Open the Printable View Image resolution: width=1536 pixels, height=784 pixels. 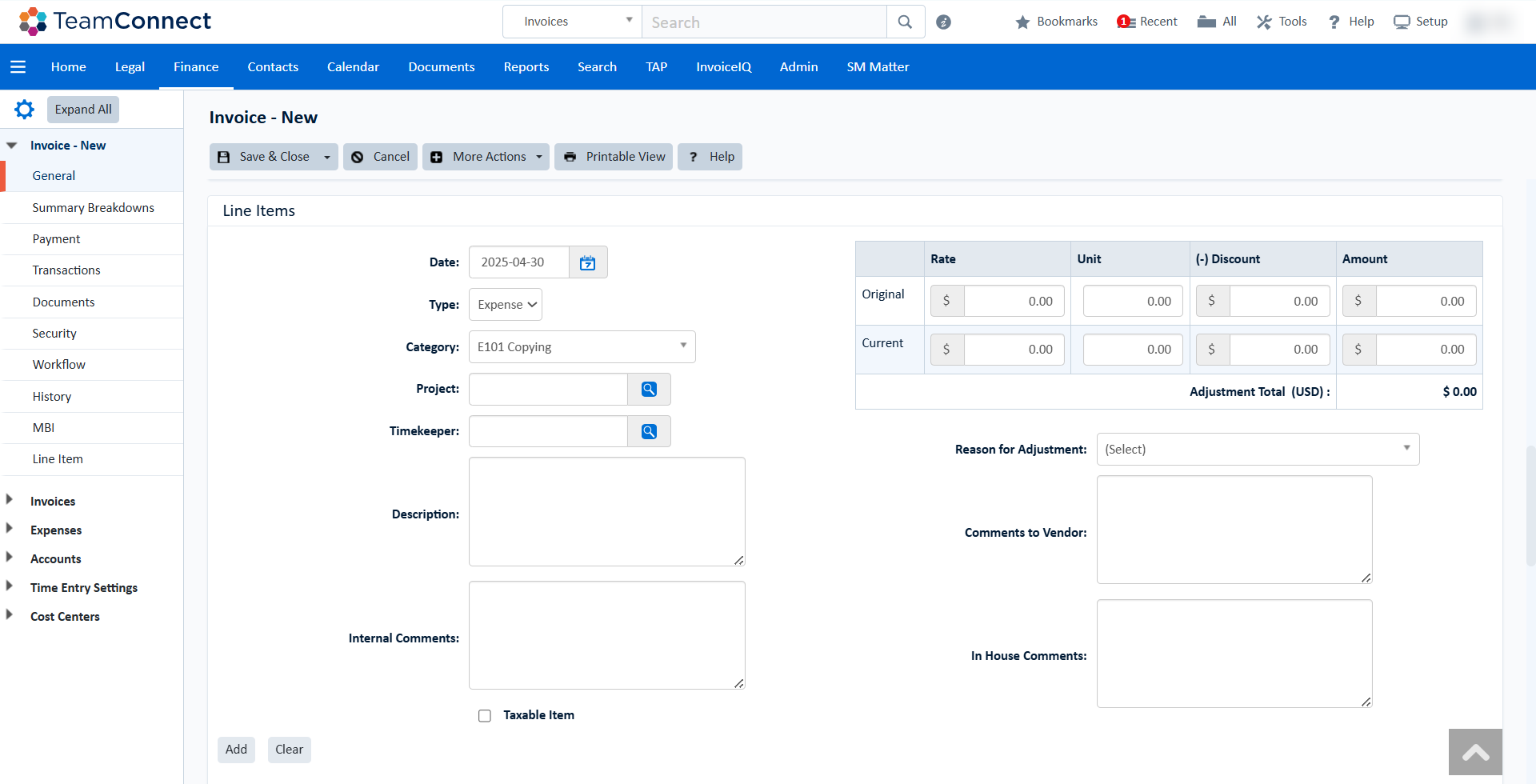pos(614,157)
